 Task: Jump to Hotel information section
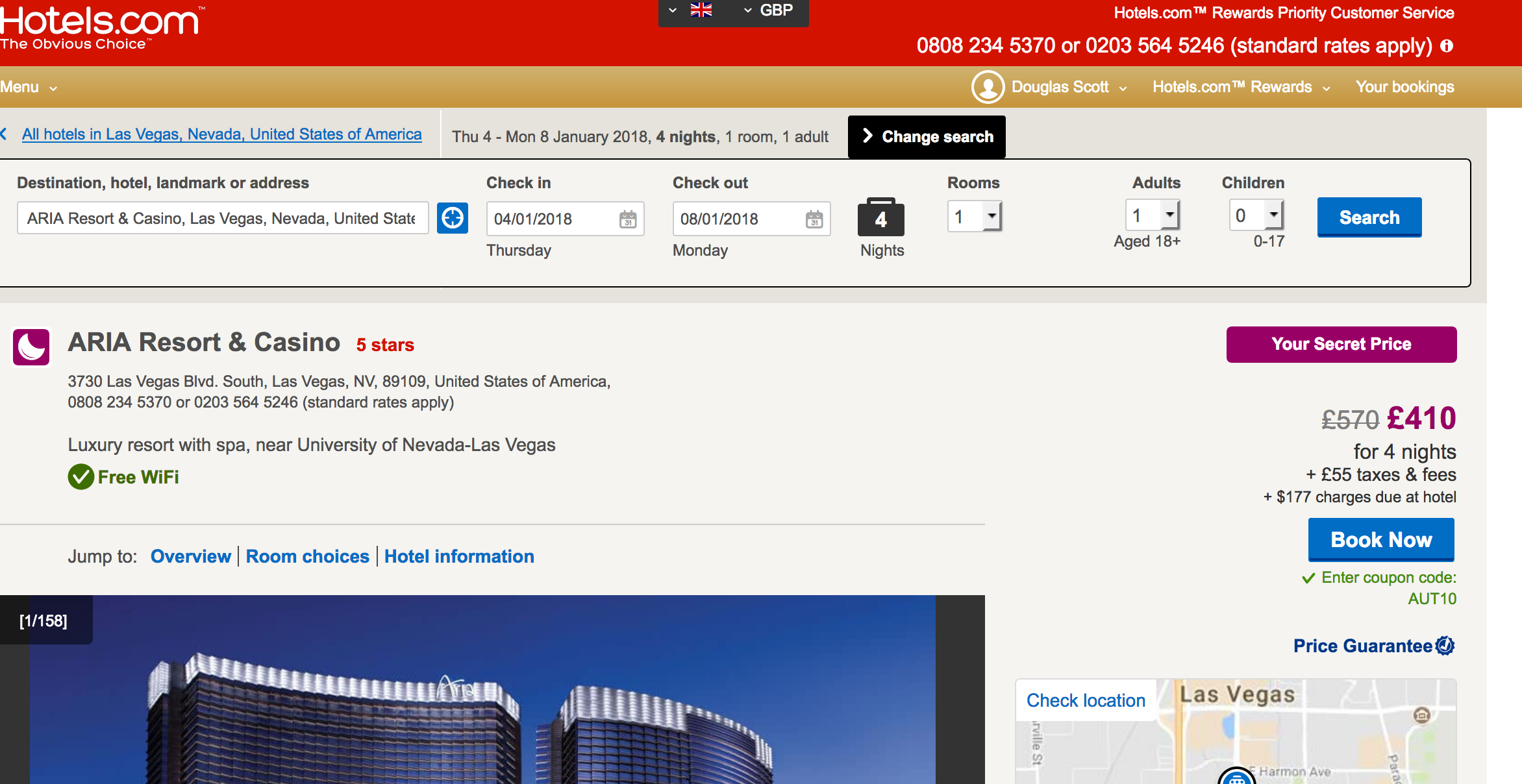[459, 556]
